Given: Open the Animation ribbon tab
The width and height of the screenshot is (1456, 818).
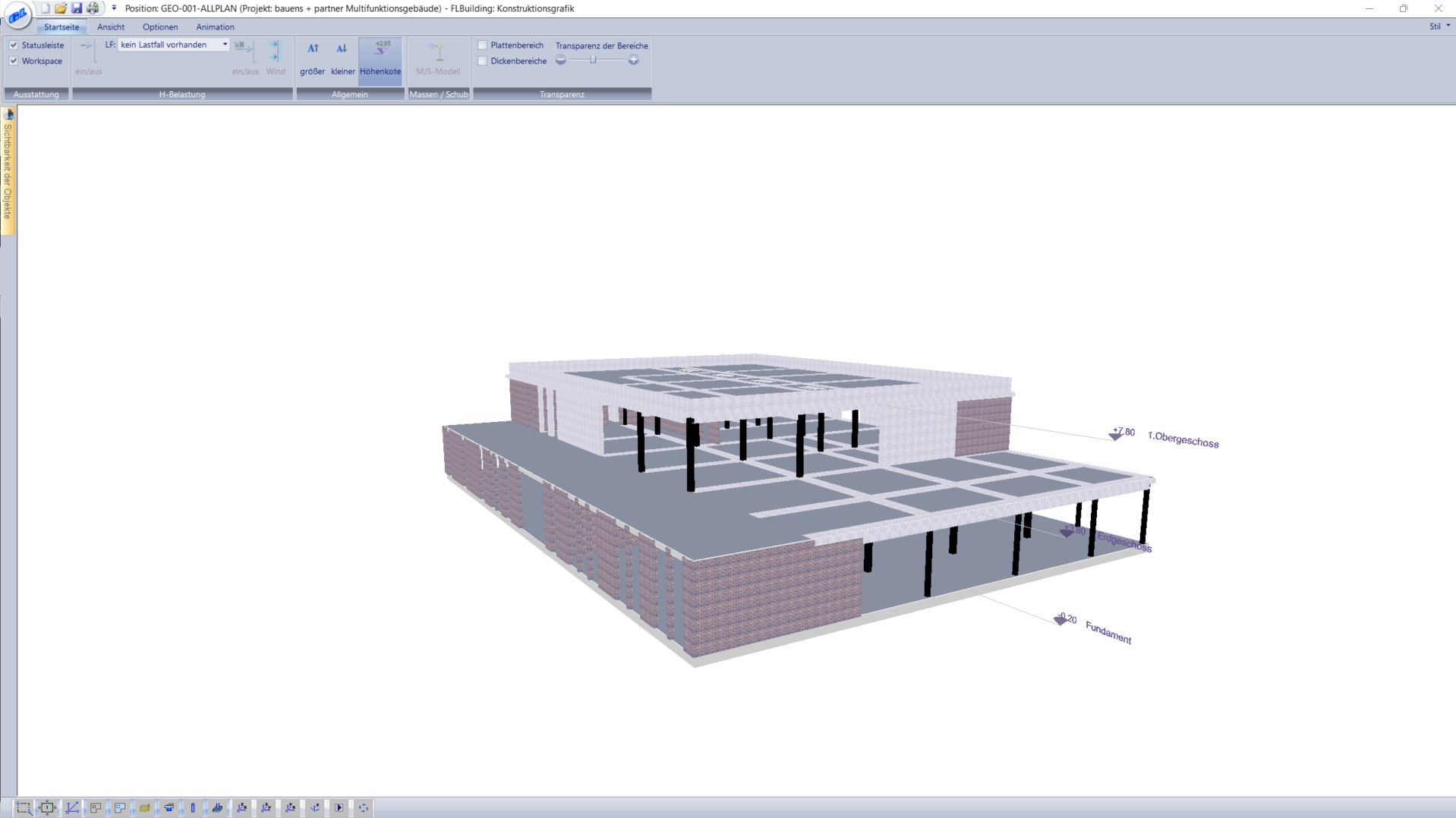Looking at the screenshot, I should 215,27.
